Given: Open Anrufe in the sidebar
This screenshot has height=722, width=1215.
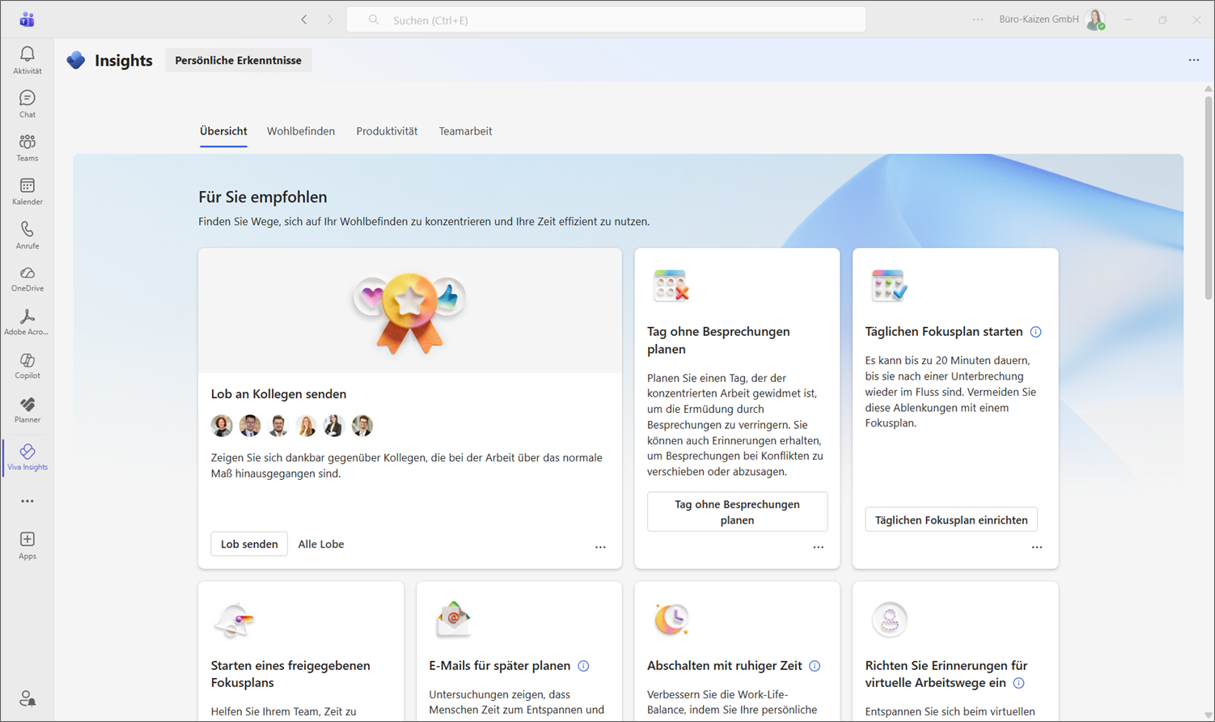Looking at the screenshot, I should click(27, 235).
